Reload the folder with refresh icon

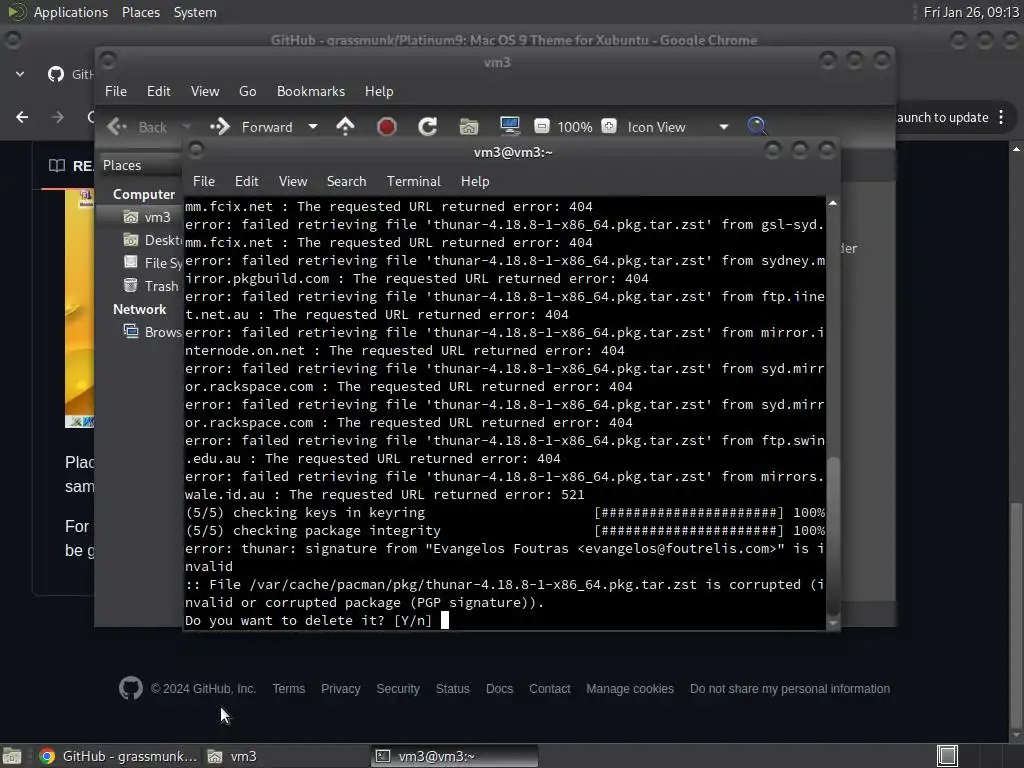[x=428, y=127]
